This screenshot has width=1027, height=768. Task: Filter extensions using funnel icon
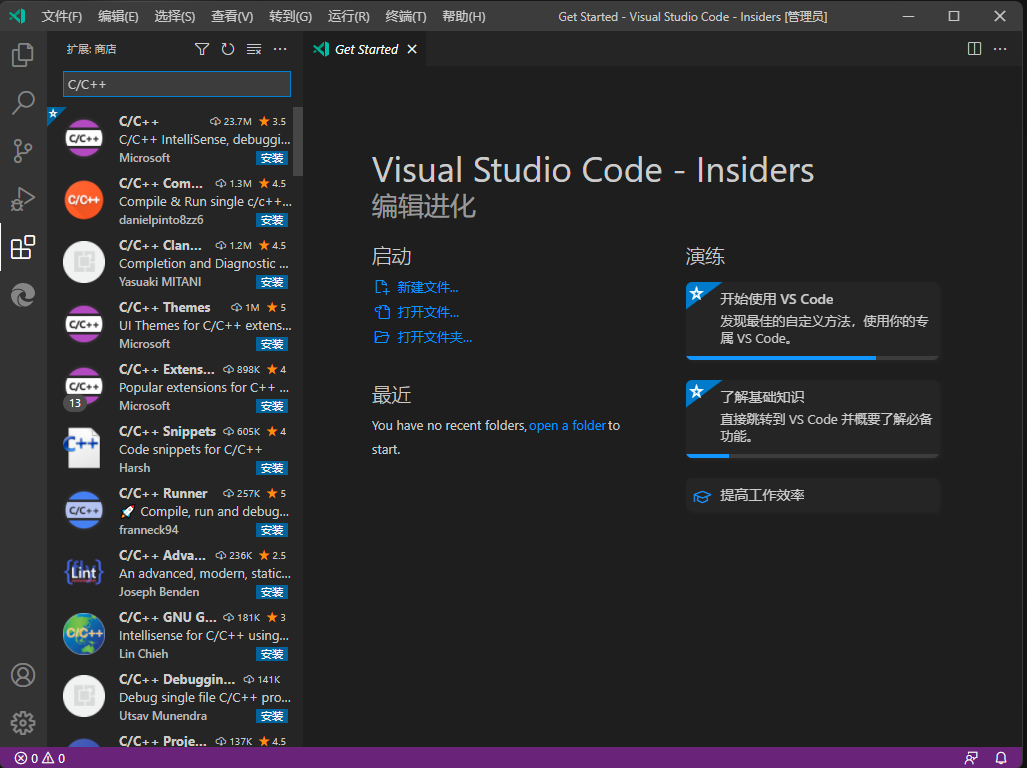(x=202, y=49)
